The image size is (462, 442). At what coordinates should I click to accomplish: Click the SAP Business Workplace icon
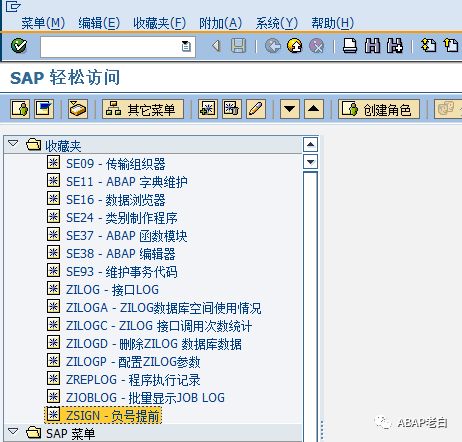[78, 109]
